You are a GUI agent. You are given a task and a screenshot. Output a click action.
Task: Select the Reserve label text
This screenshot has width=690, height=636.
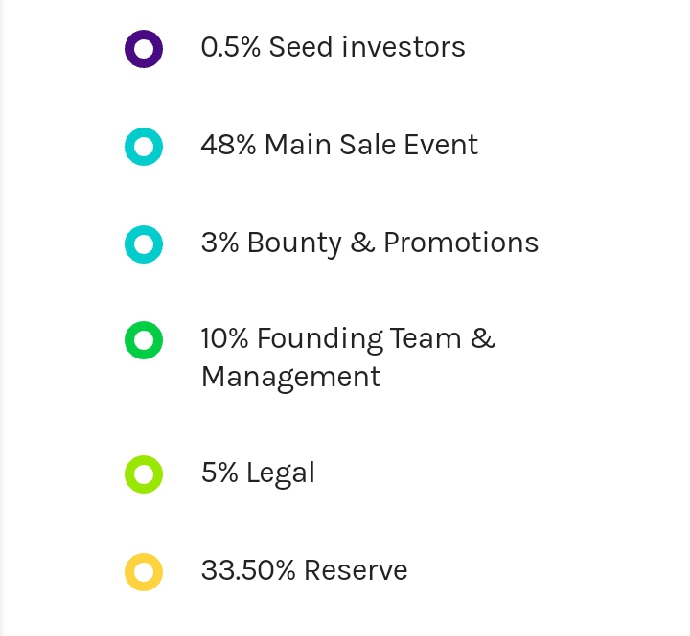(356, 571)
